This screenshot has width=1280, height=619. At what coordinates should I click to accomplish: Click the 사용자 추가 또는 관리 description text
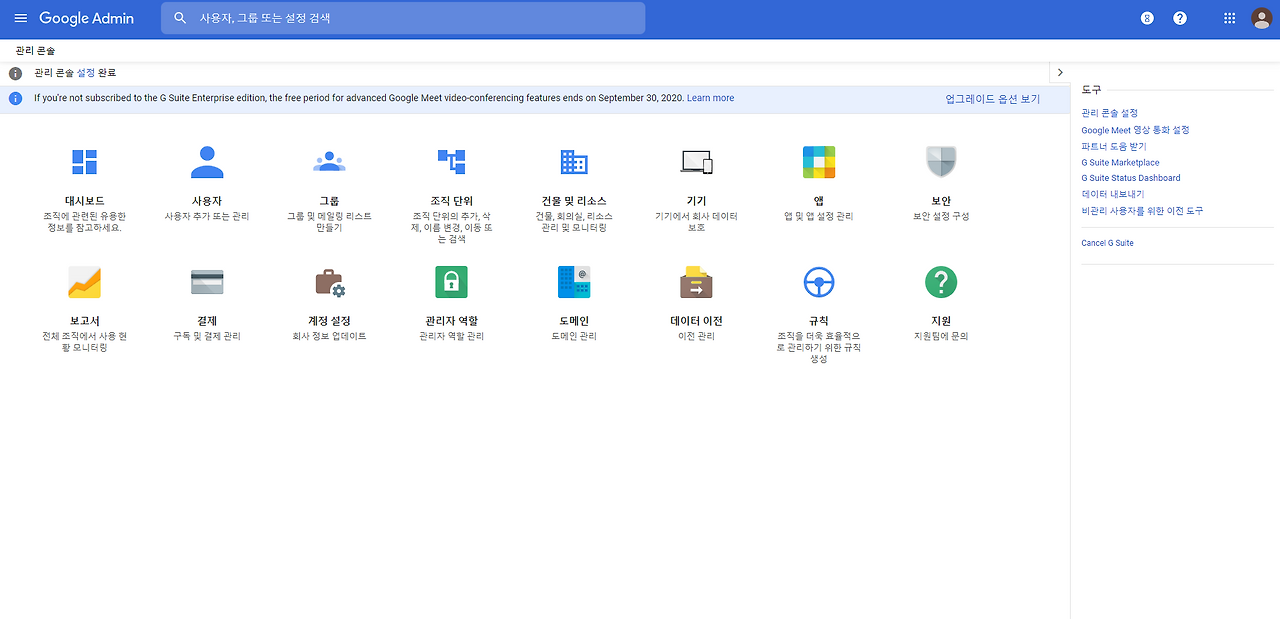tap(207, 216)
